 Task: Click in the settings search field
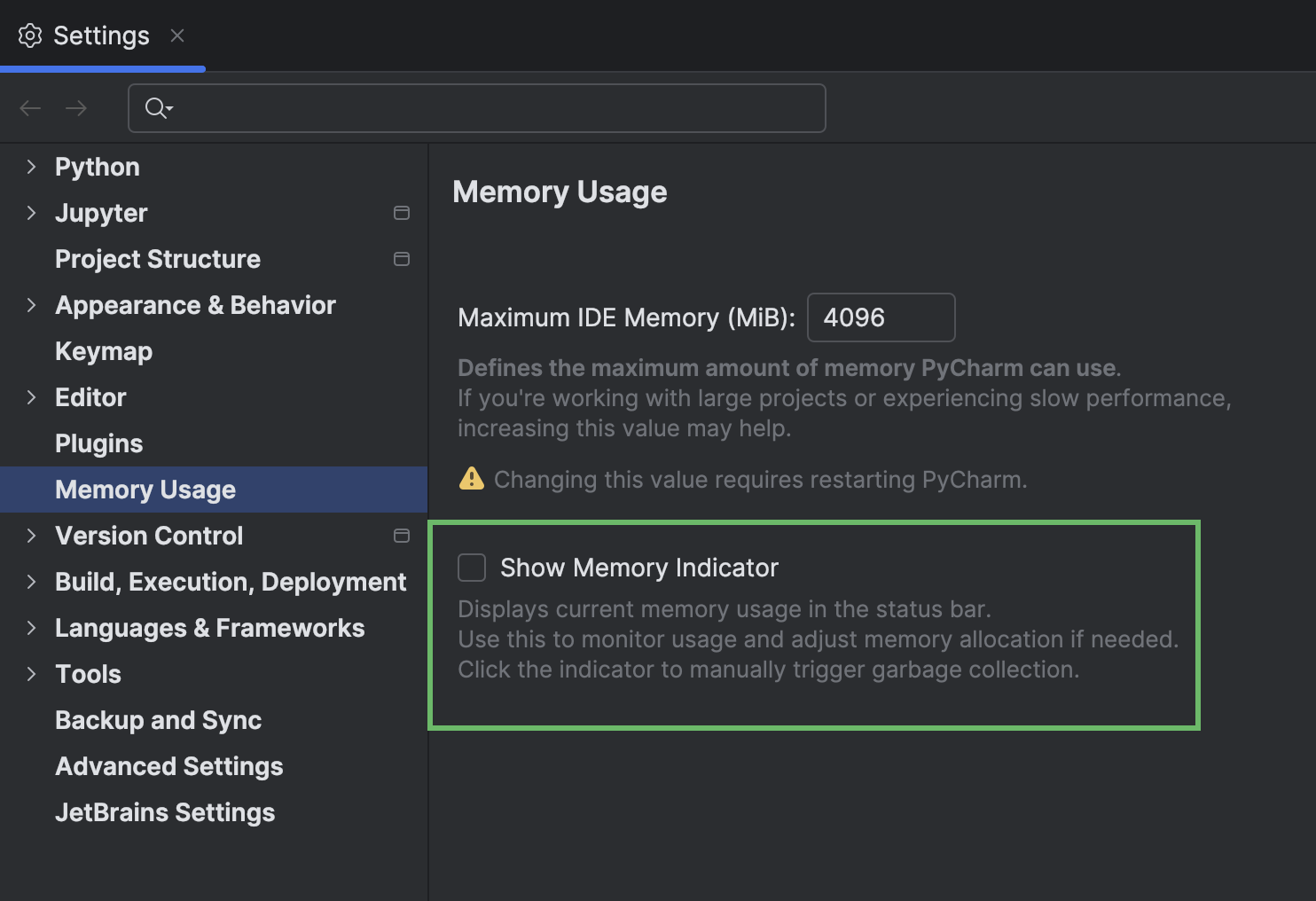click(x=476, y=107)
